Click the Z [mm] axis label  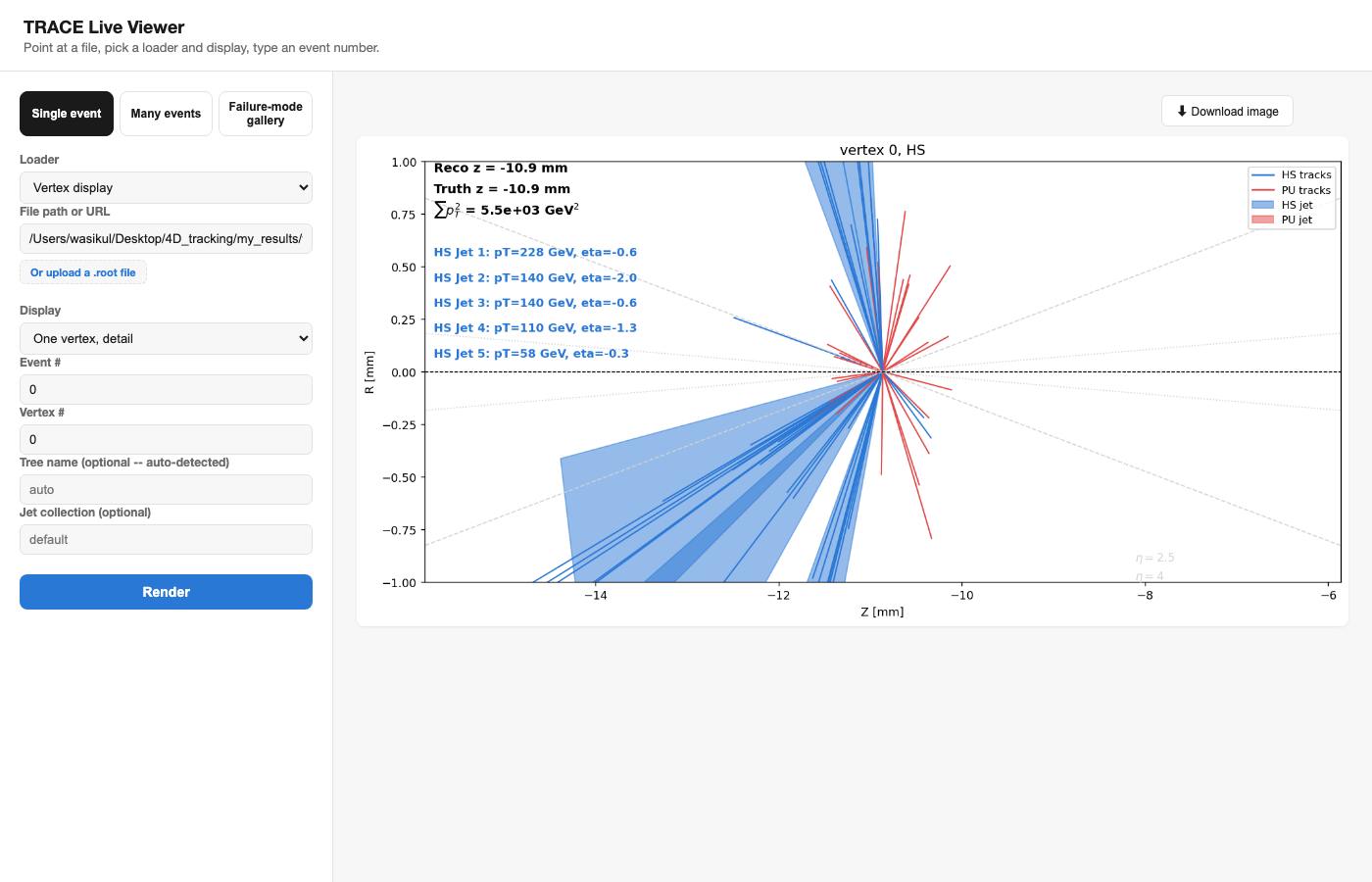click(882, 612)
